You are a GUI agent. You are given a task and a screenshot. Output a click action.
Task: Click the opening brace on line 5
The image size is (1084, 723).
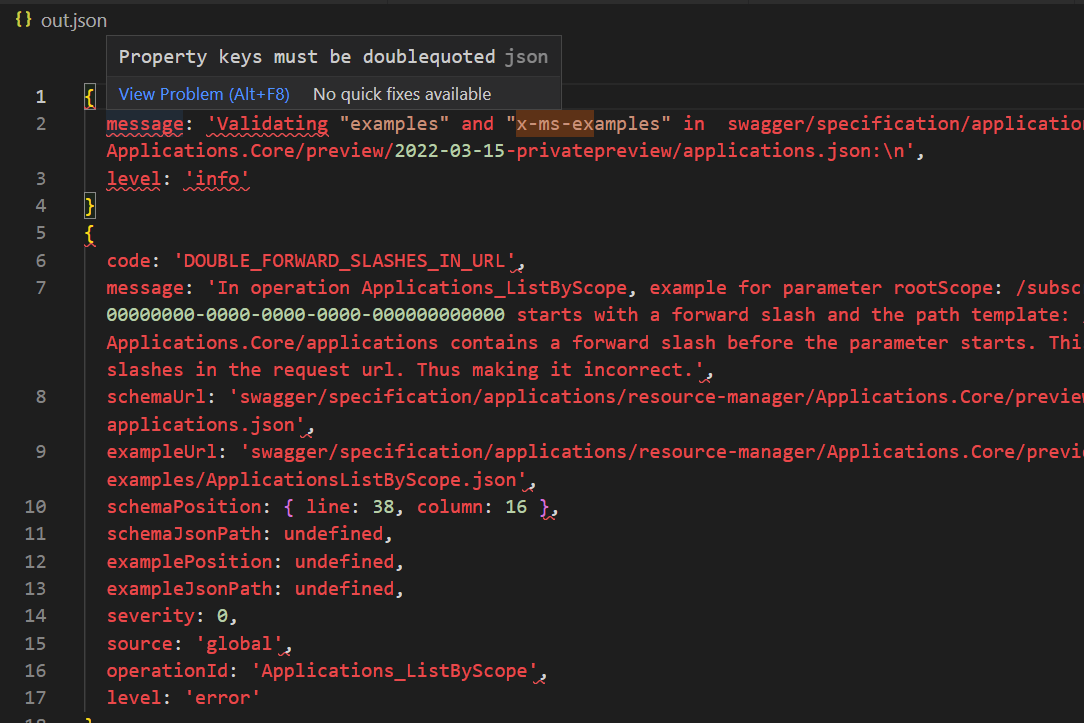(x=89, y=232)
